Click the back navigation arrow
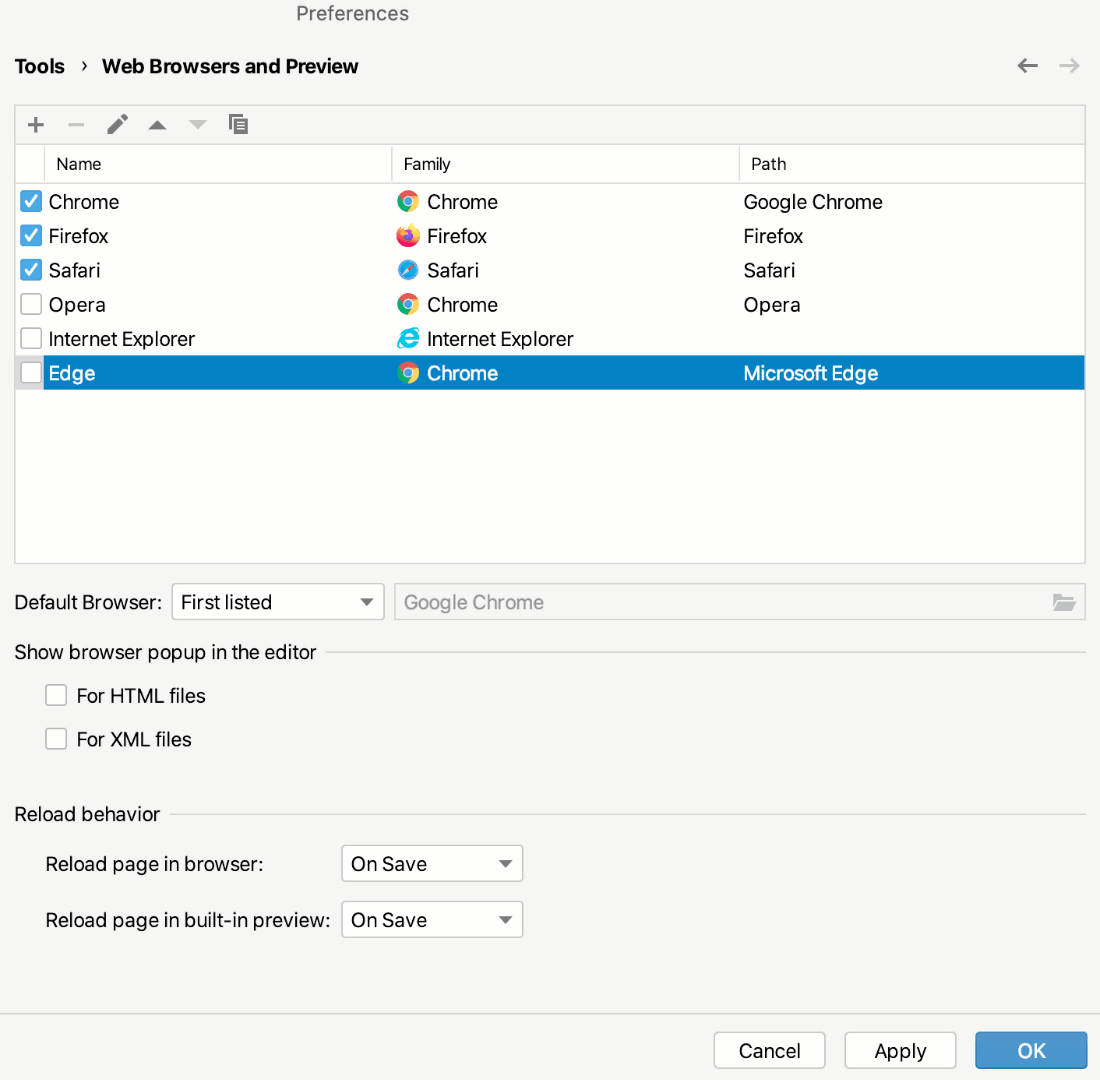The image size is (1100, 1080). 1027,65
